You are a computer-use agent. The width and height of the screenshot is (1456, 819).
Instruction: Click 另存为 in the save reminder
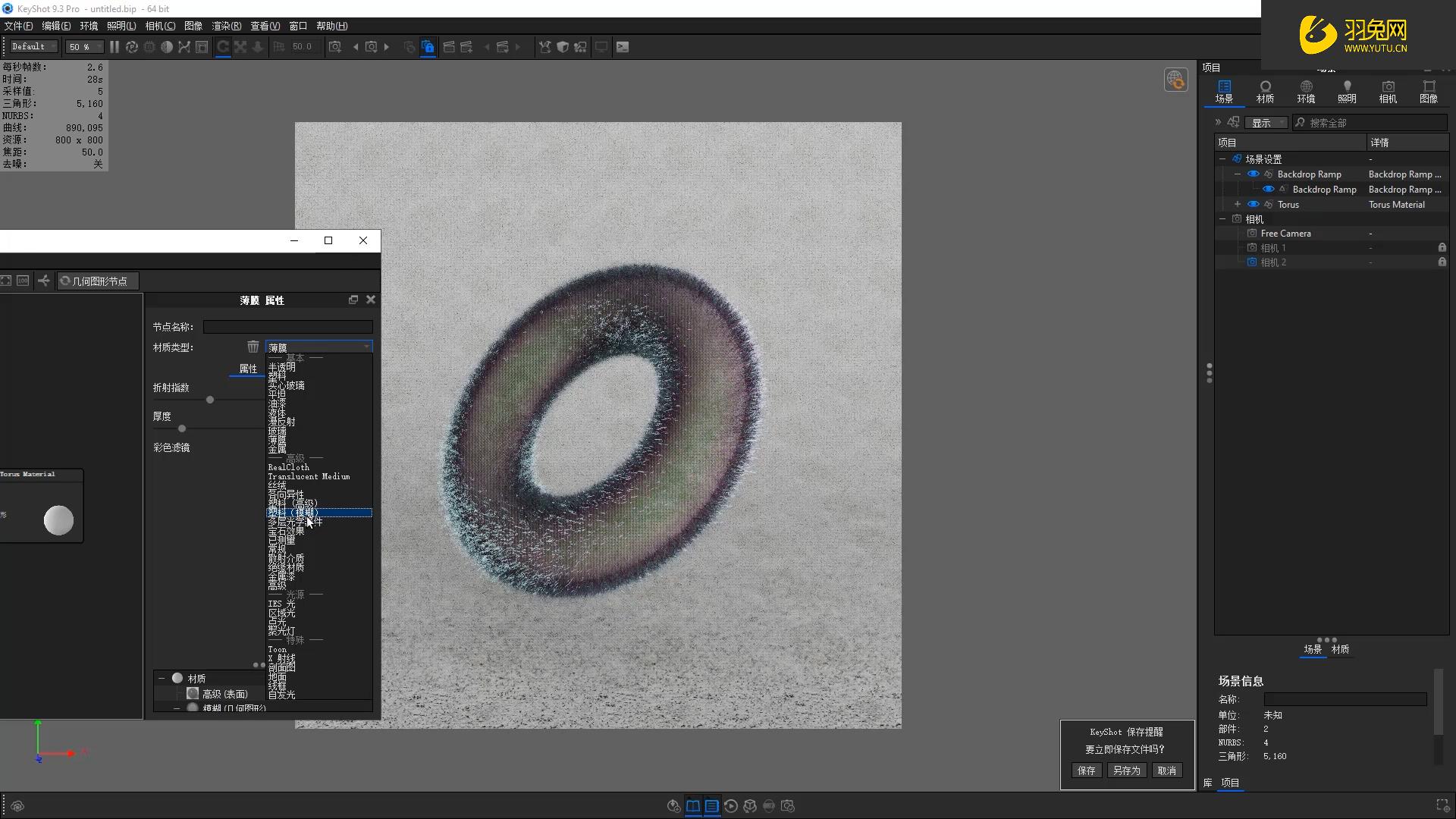[x=1126, y=770]
